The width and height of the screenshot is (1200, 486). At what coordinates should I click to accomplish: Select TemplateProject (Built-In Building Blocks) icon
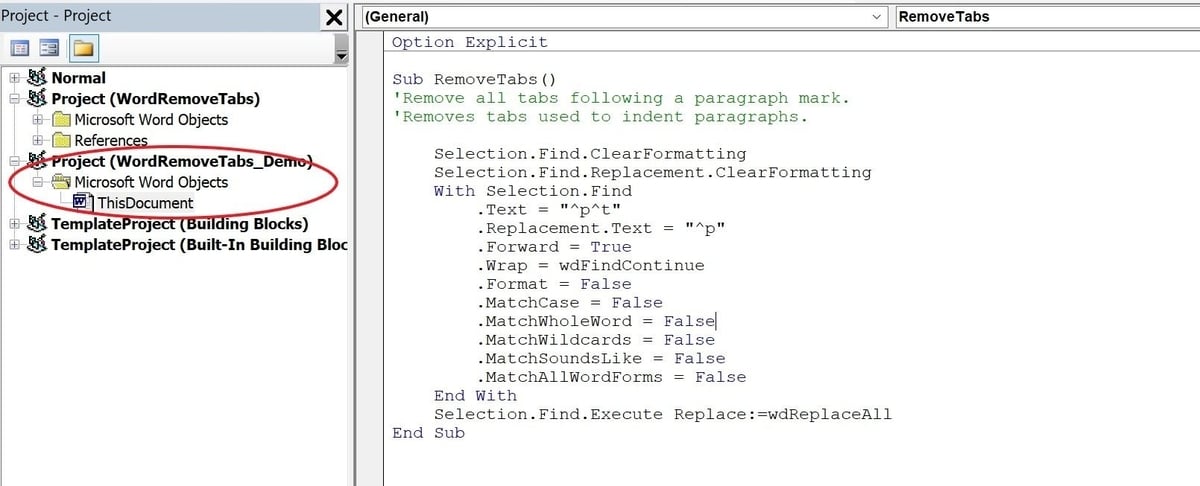[37, 245]
